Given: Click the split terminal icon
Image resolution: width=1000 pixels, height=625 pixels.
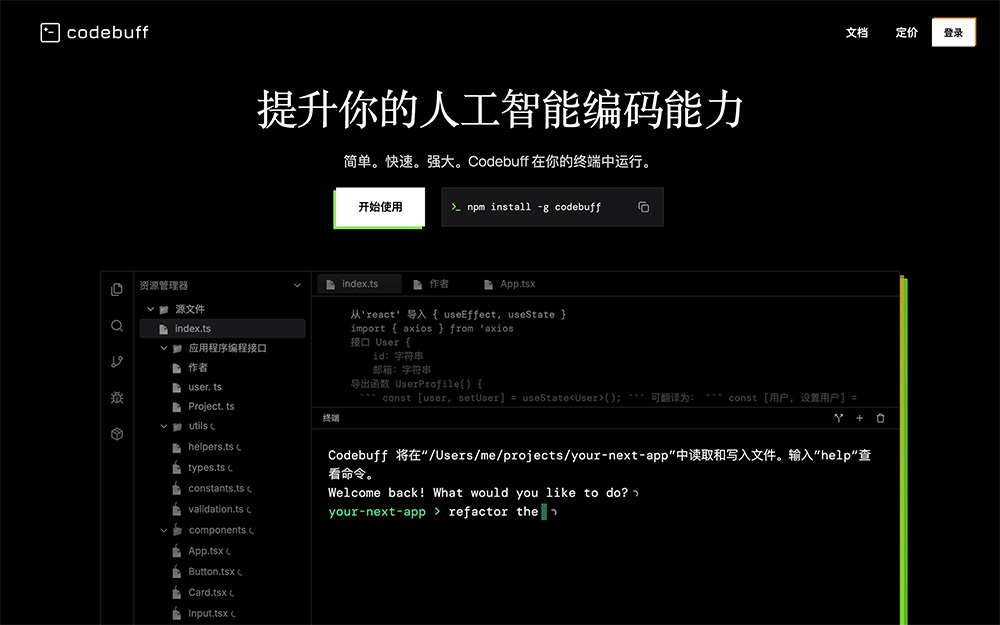Looking at the screenshot, I should click(839, 418).
